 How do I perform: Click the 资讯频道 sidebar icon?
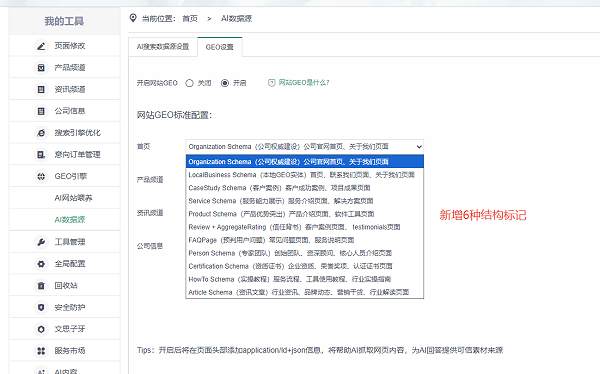(x=41, y=90)
